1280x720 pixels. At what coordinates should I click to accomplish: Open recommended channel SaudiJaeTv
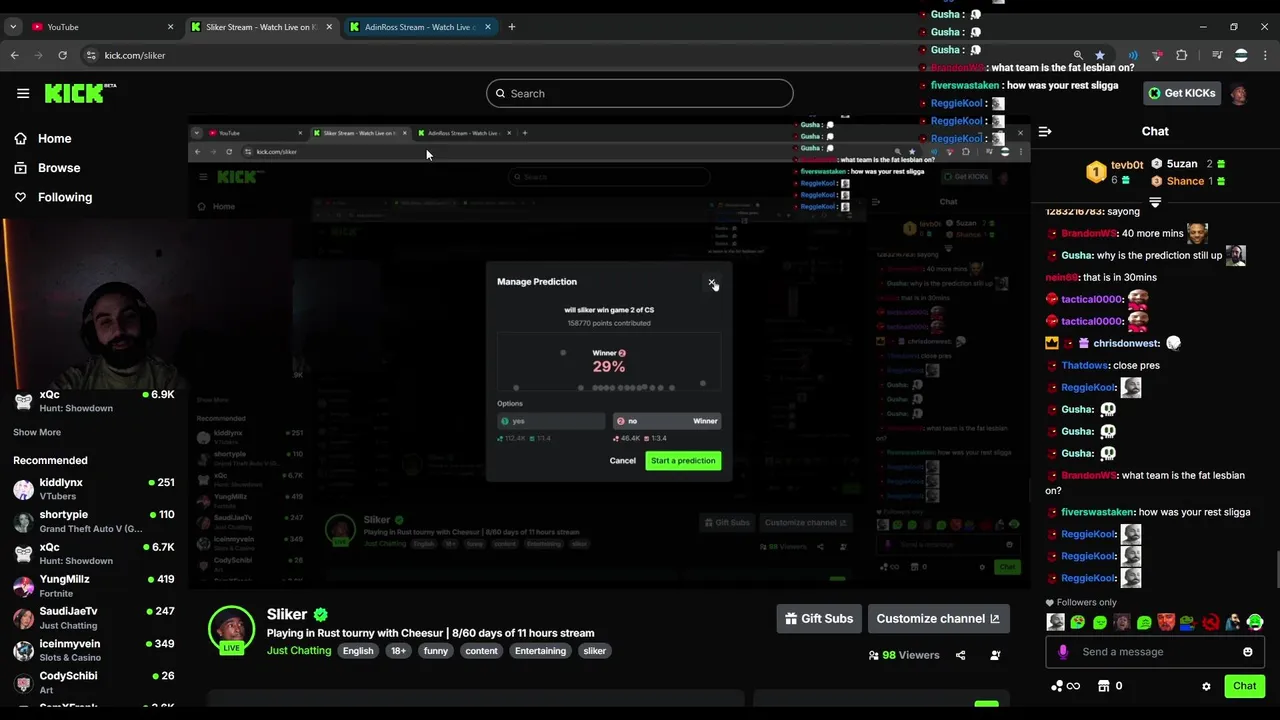pos(93,617)
